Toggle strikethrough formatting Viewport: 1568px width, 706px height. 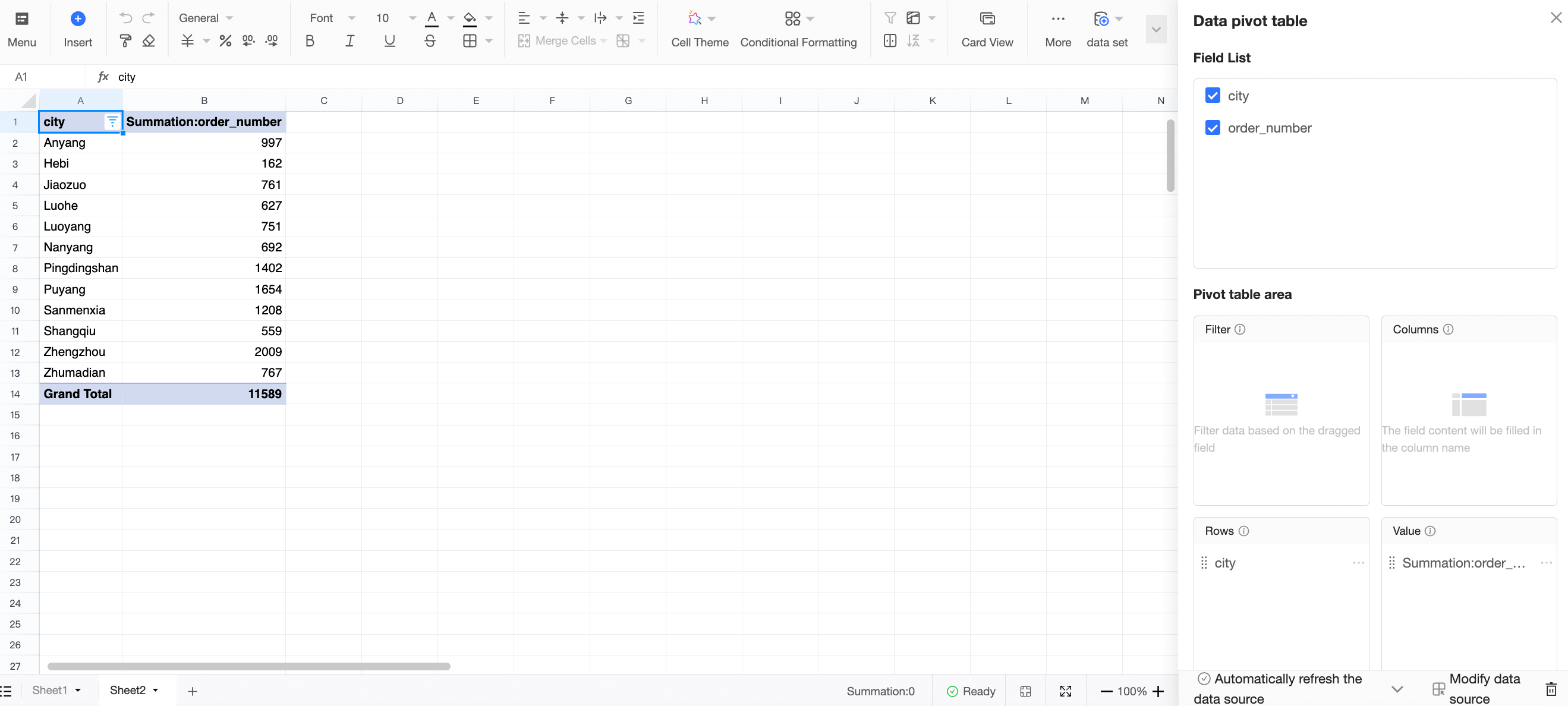pyautogui.click(x=430, y=41)
